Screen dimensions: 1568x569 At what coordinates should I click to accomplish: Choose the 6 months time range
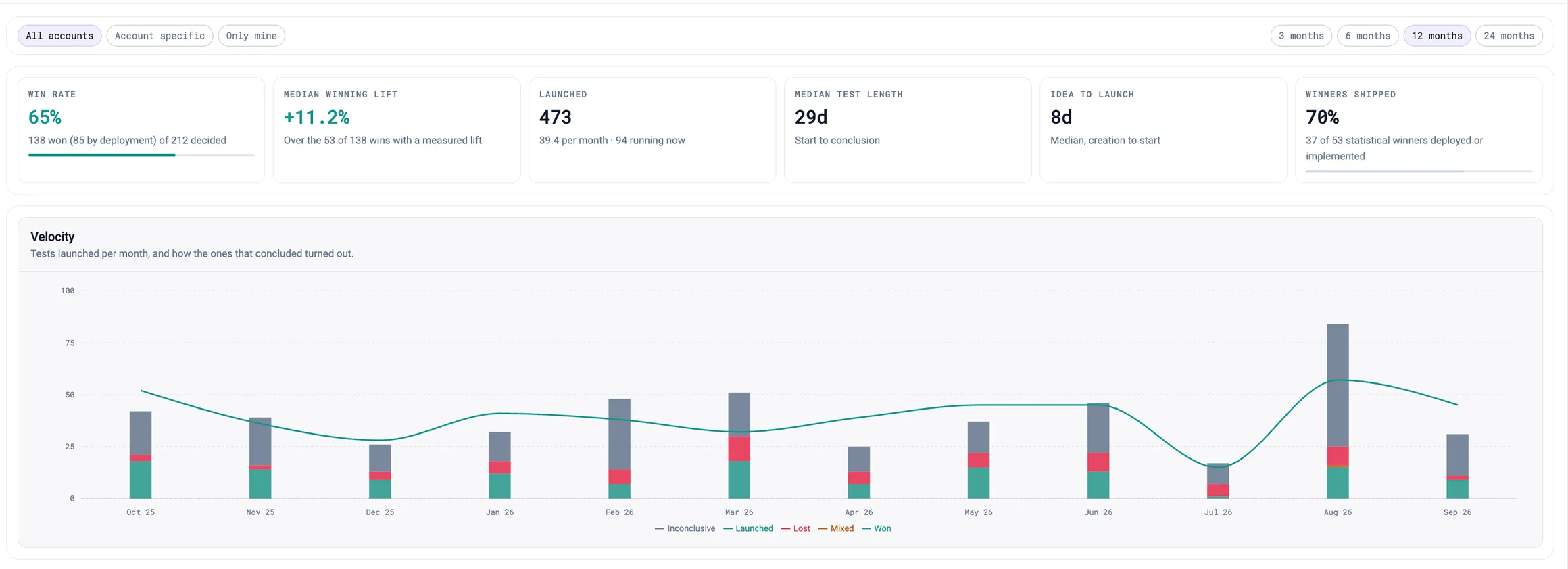click(1368, 36)
